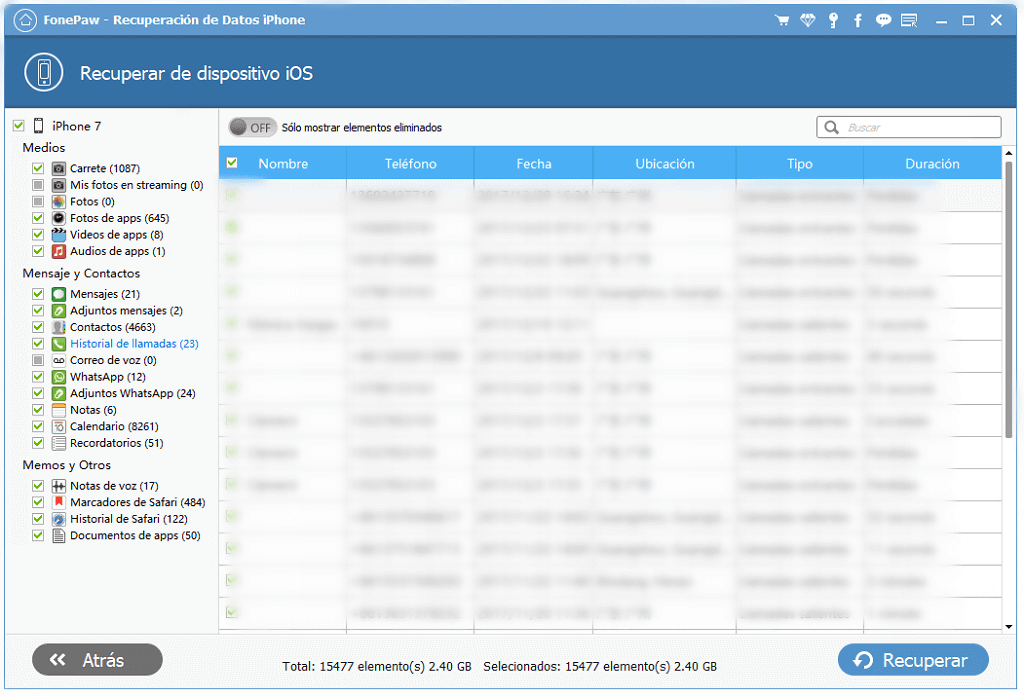Click the Fotos flower icon
1024x697 pixels.
coord(59,201)
